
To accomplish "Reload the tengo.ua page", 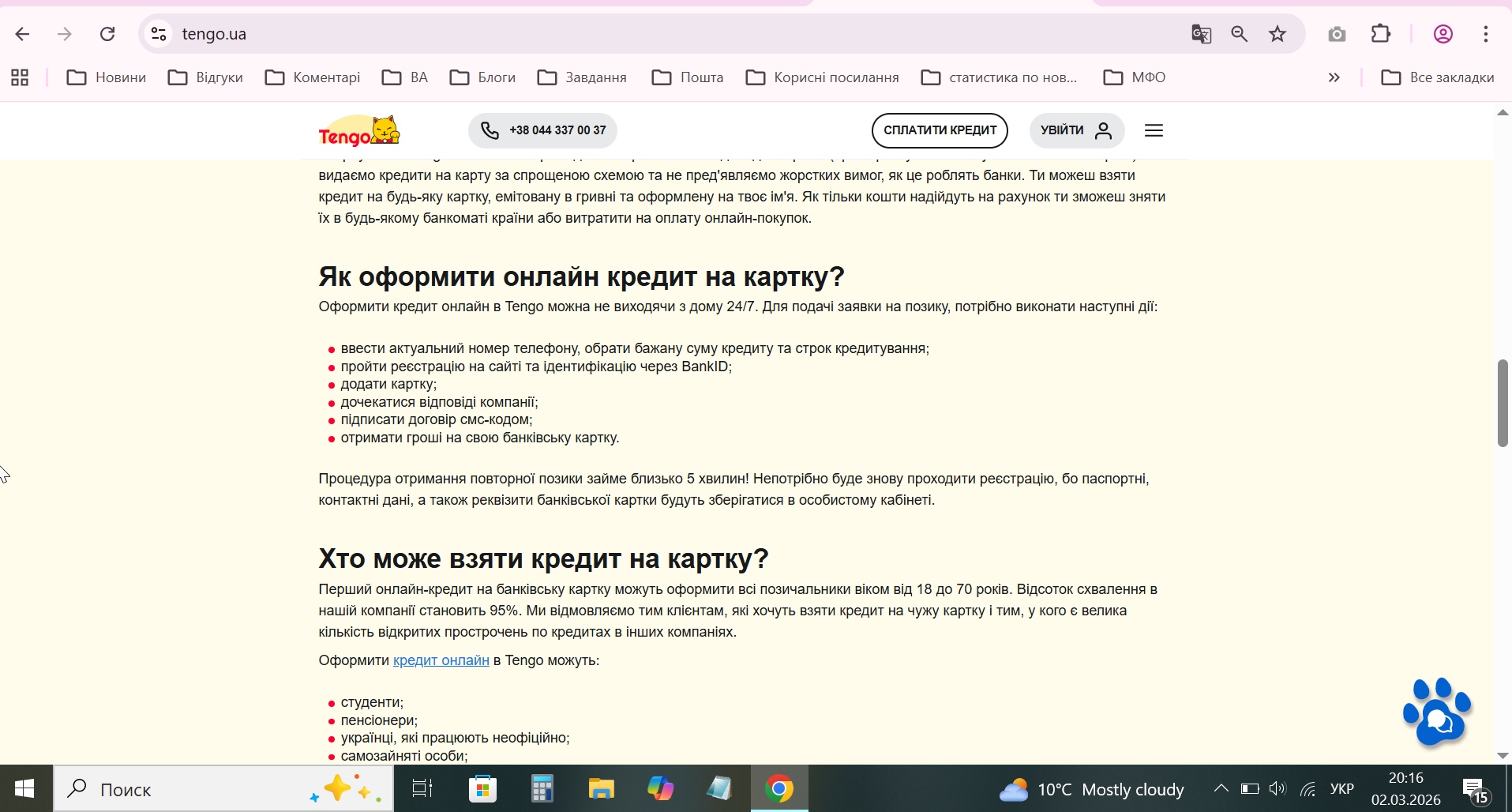I will click(107, 34).
